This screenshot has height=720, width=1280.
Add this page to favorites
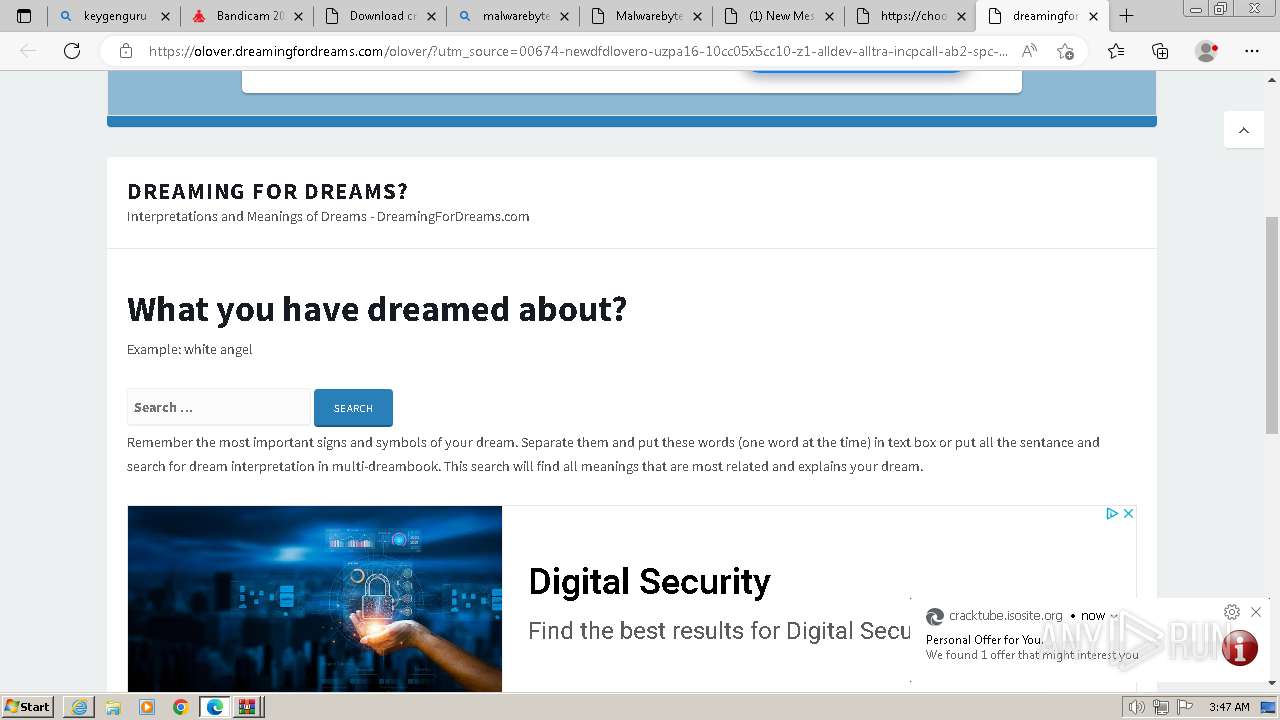[1066, 51]
